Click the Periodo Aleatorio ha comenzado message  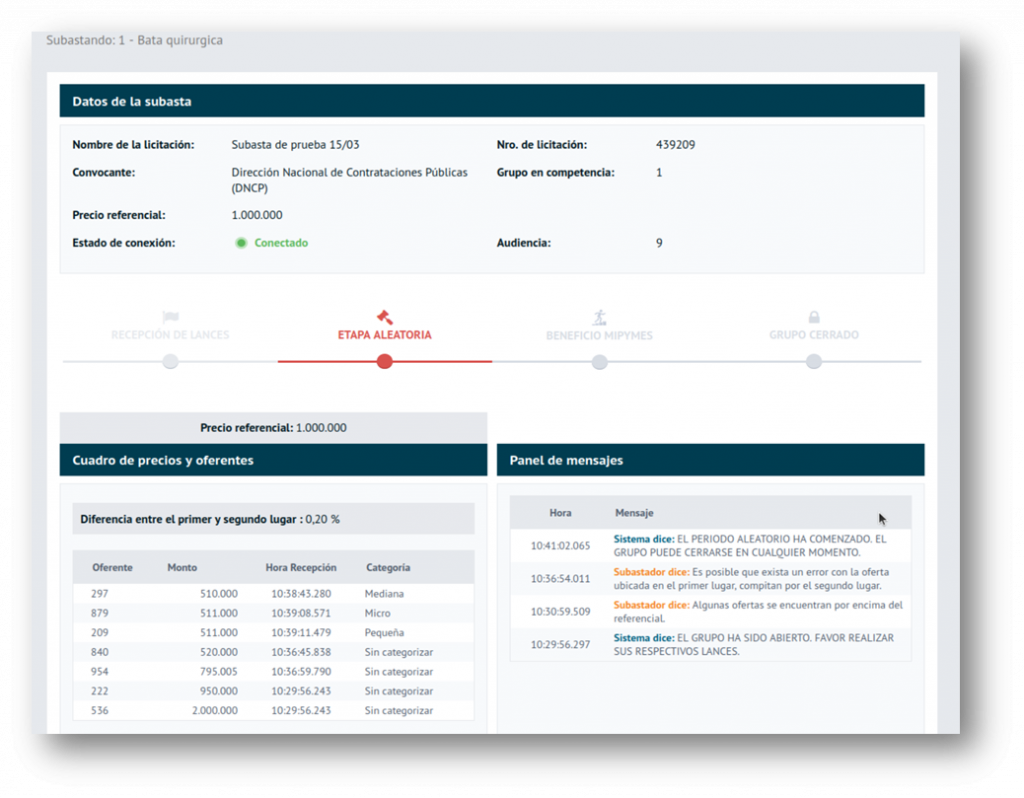pos(750,546)
